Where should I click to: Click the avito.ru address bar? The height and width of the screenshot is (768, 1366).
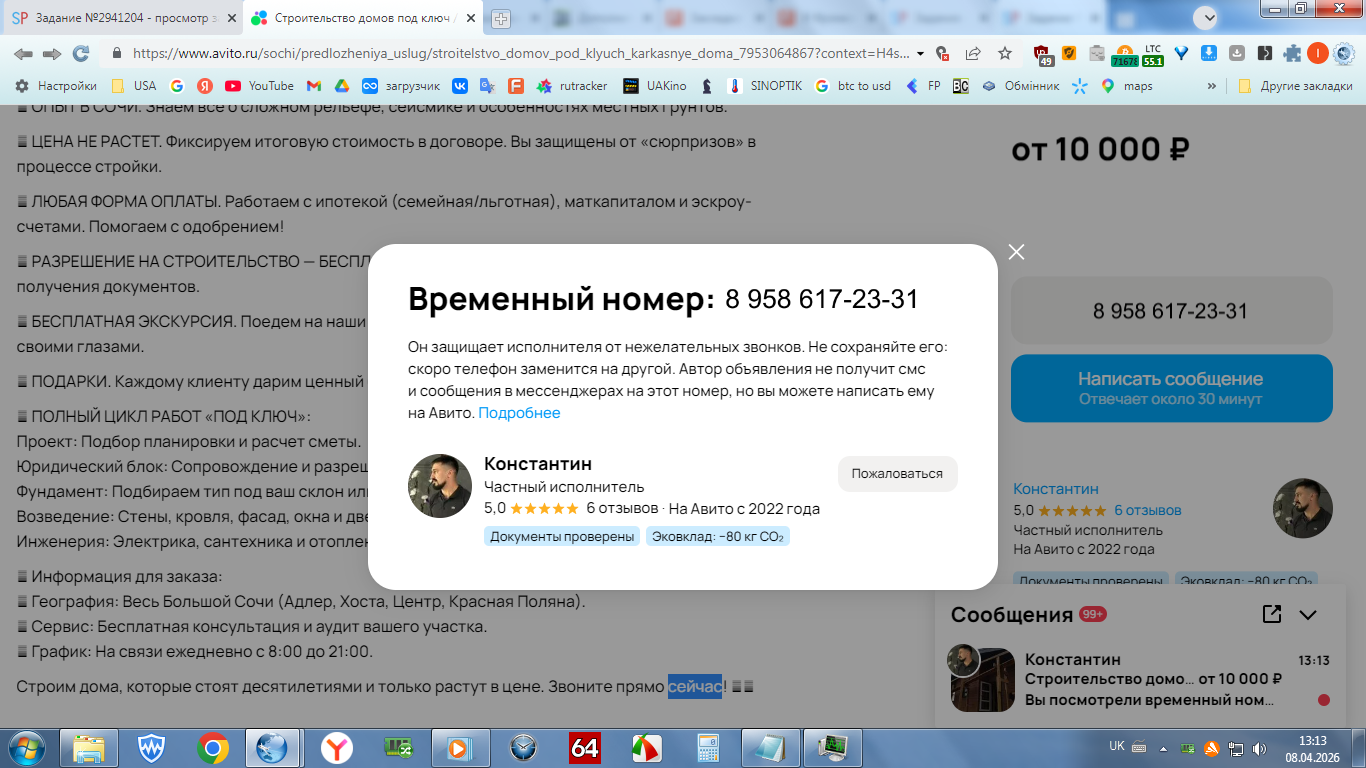tap(518, 54)
